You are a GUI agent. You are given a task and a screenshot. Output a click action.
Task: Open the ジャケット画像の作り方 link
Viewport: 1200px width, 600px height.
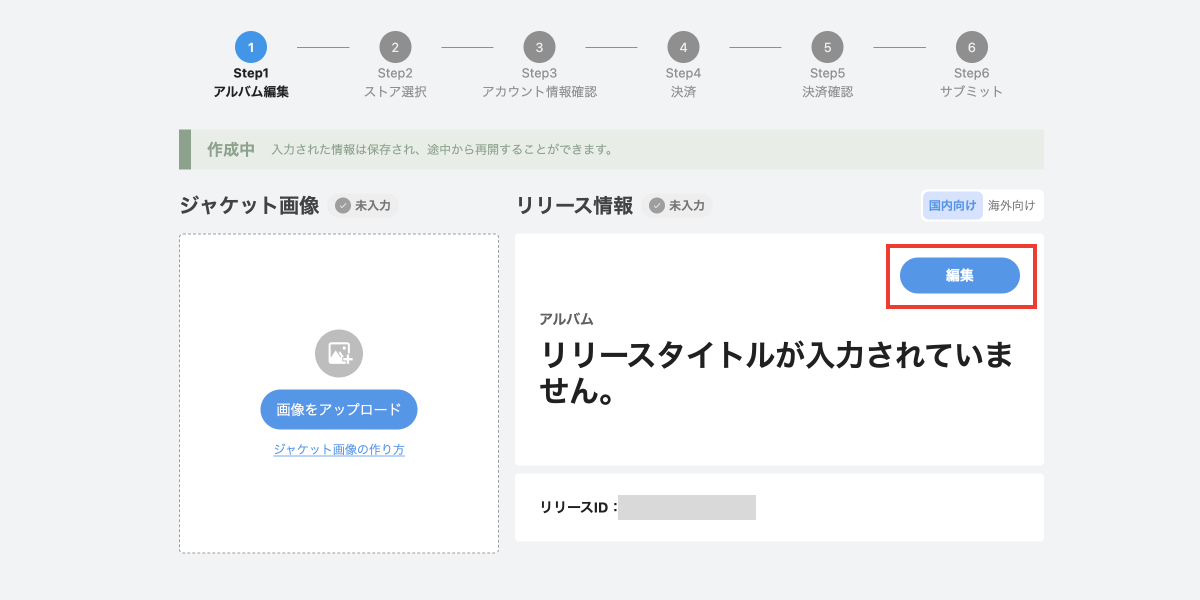339,450
